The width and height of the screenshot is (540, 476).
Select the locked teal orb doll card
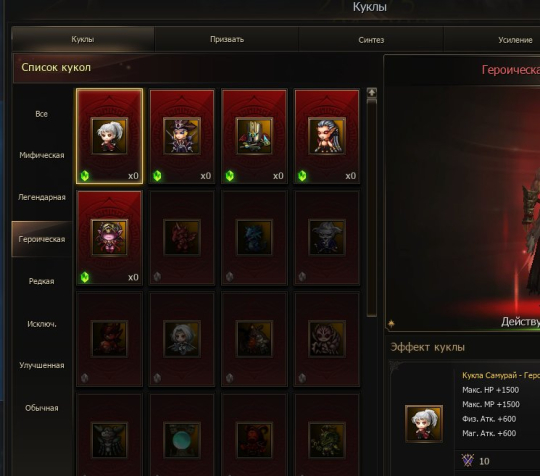tap(182, 435)
